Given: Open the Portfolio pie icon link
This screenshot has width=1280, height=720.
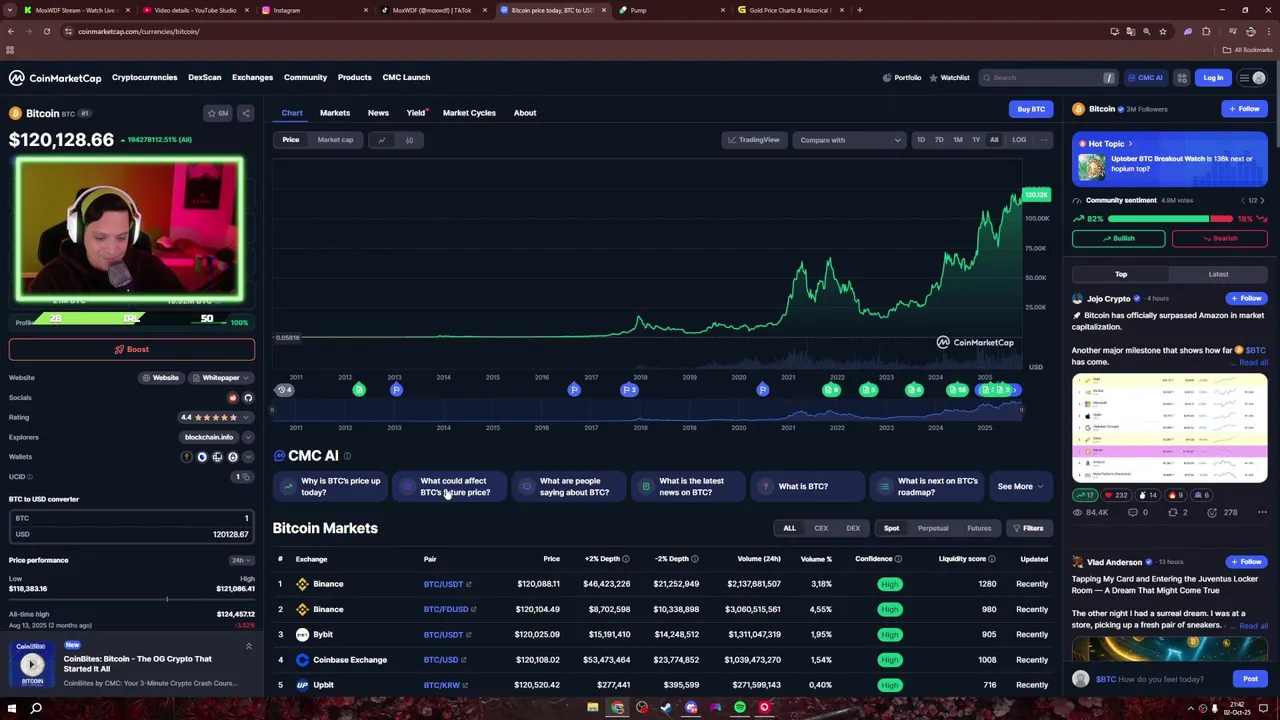Looking at the screenshot, I should point(902,78).
